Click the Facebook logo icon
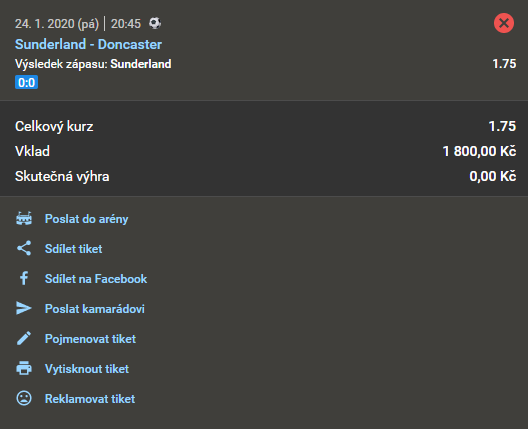 click(24, 278)
